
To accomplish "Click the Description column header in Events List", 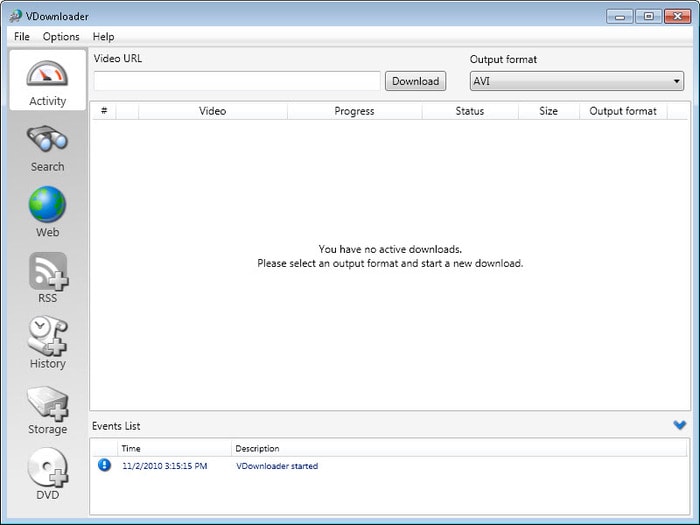I will click(x=459, y=448).
